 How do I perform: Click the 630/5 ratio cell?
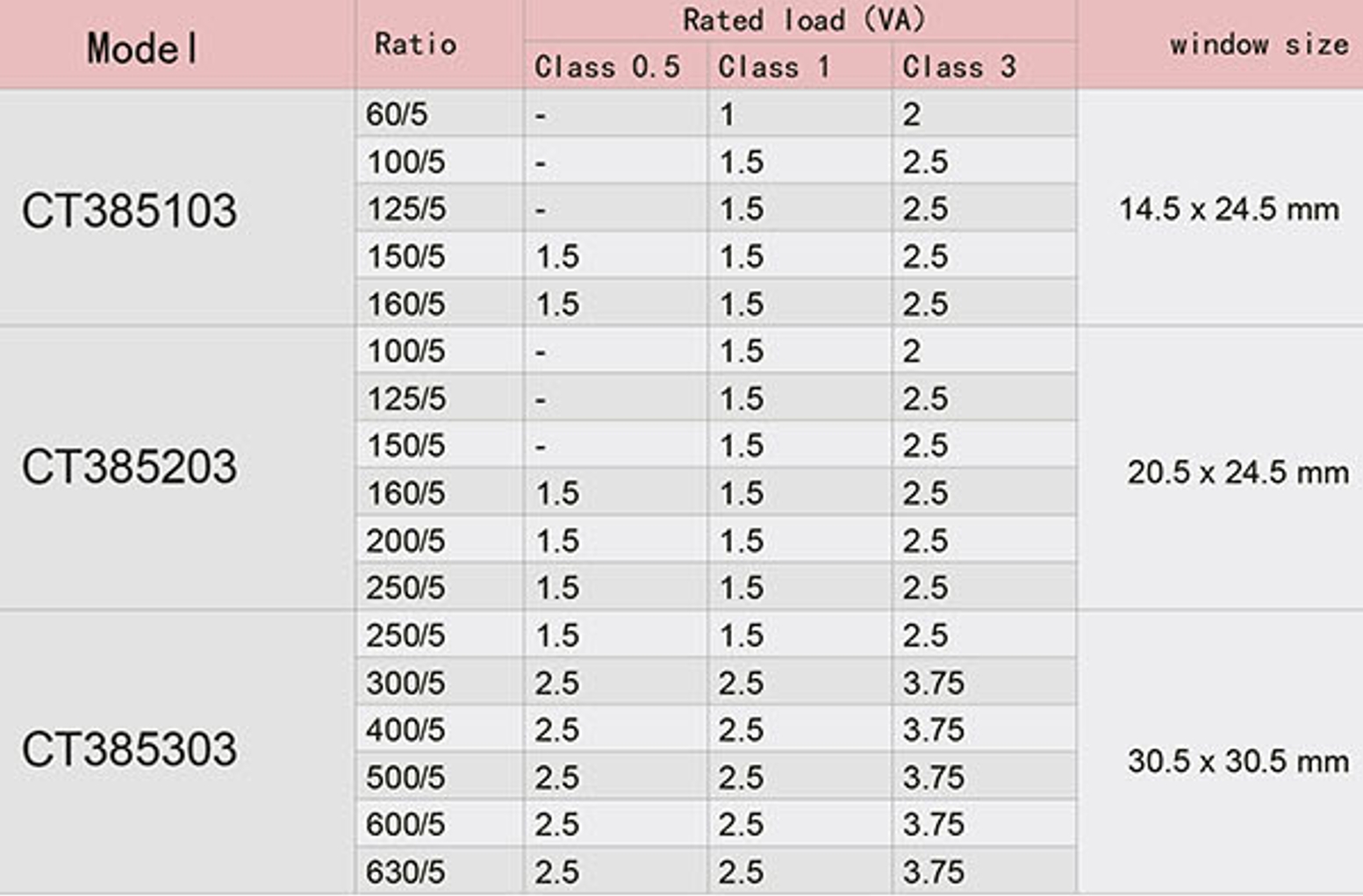405,872
